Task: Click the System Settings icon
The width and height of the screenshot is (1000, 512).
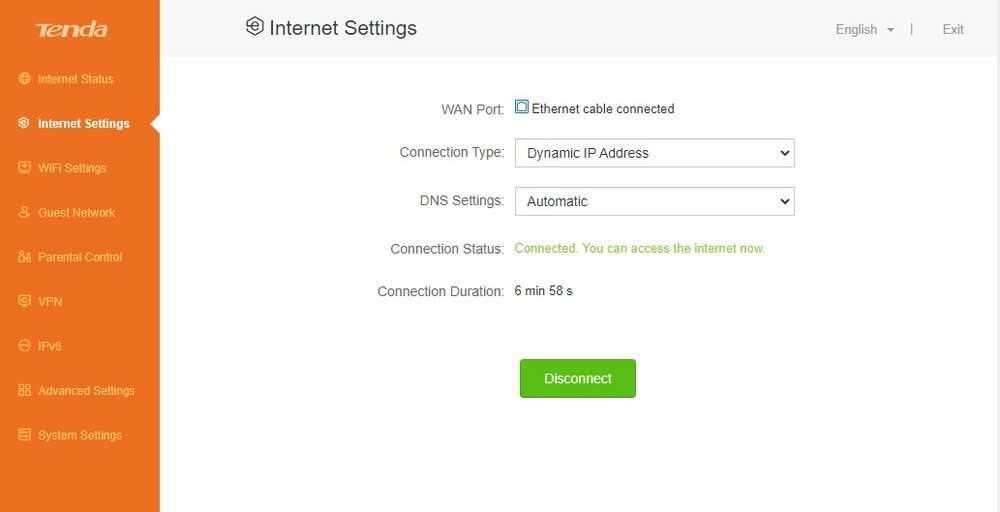Action: [25, 435]
